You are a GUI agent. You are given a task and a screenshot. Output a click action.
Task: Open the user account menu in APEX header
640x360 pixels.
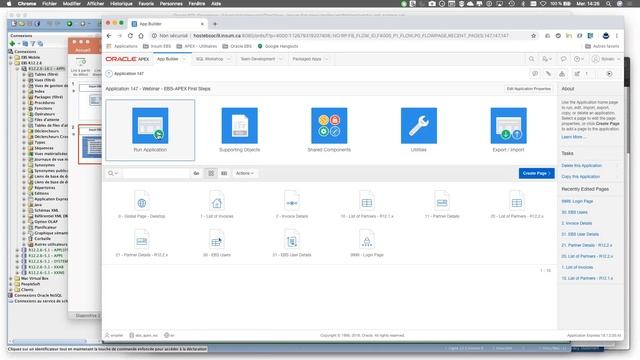pyautogui.click(x=606, y=59)
